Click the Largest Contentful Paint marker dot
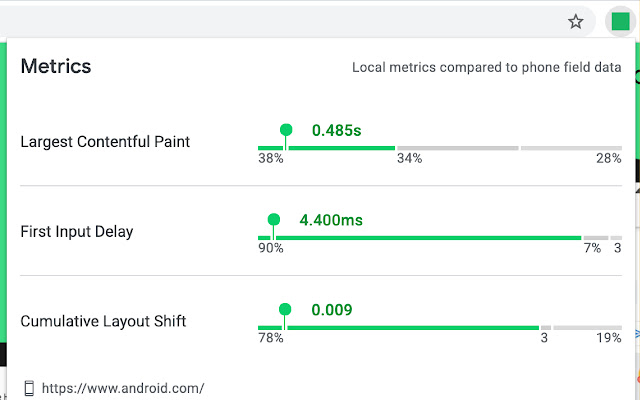The image size is (640, 400). coord(286,130)
